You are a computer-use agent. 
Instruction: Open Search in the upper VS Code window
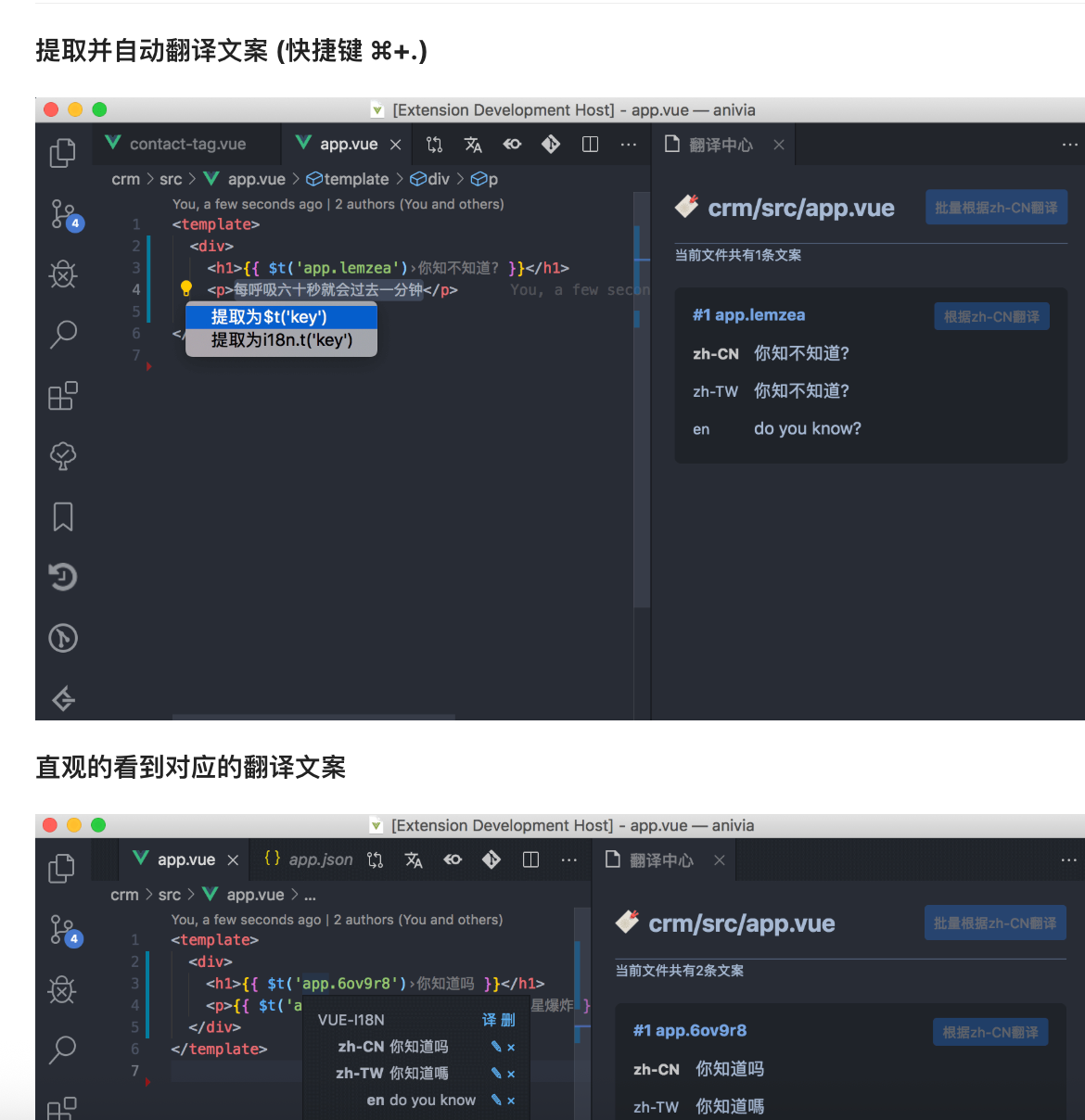[x=63, y=334]
